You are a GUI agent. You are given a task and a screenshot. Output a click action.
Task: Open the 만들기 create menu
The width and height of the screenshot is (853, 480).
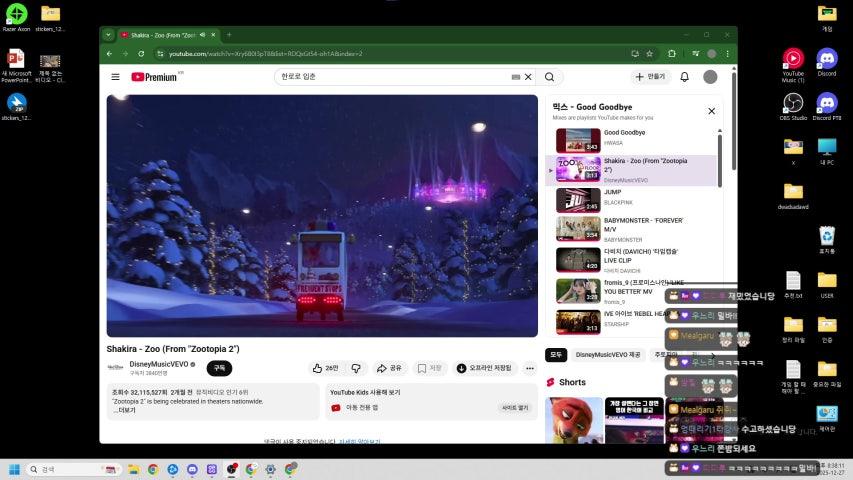point(650,77)
